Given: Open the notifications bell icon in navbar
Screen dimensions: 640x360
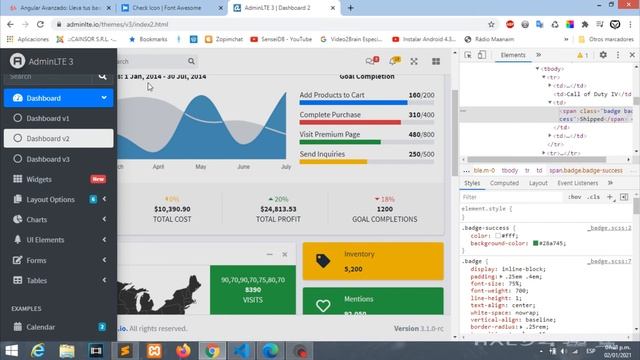Looking at the screenshot, I should [393, 61].
